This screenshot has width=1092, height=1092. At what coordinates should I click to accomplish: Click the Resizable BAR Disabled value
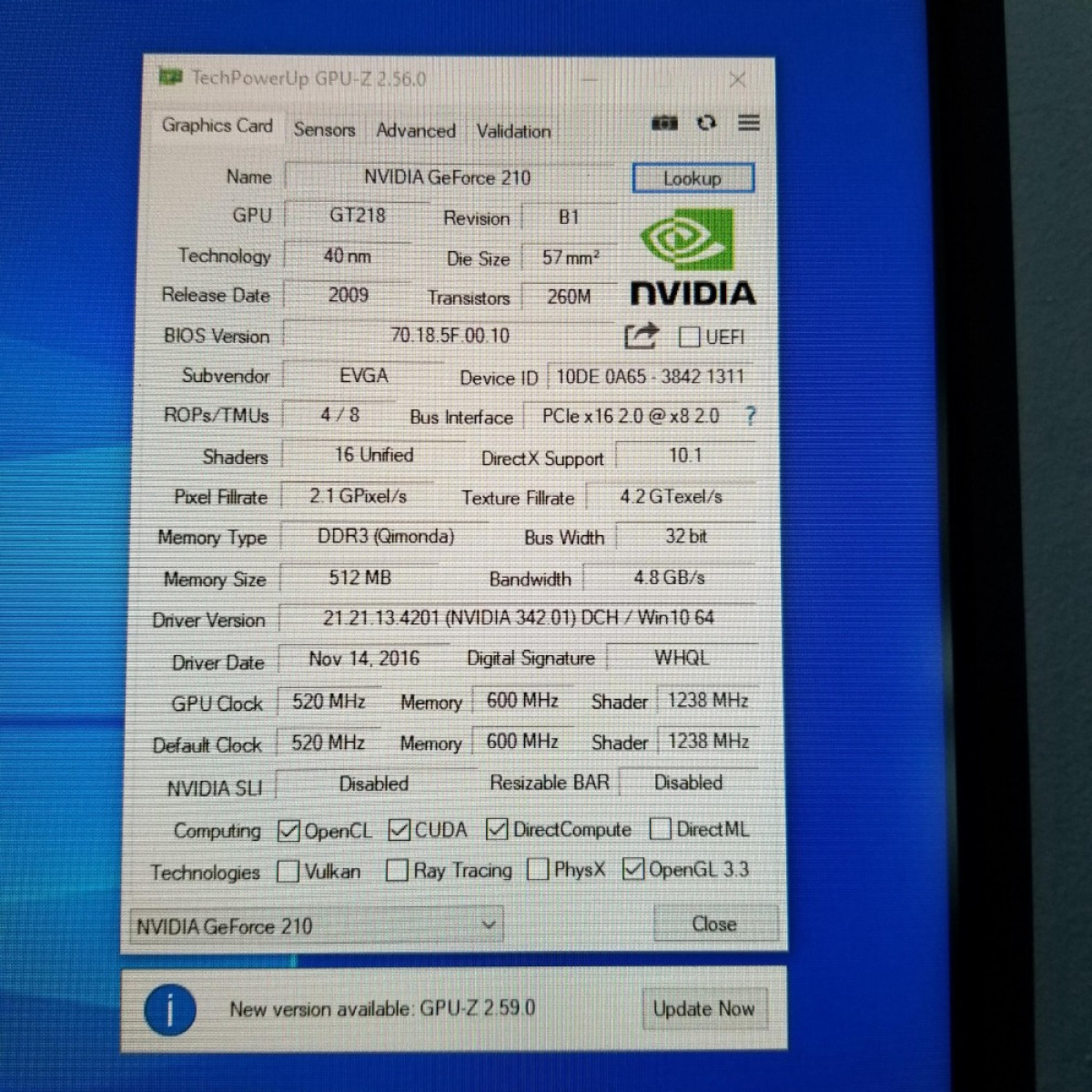pos(689,783)
